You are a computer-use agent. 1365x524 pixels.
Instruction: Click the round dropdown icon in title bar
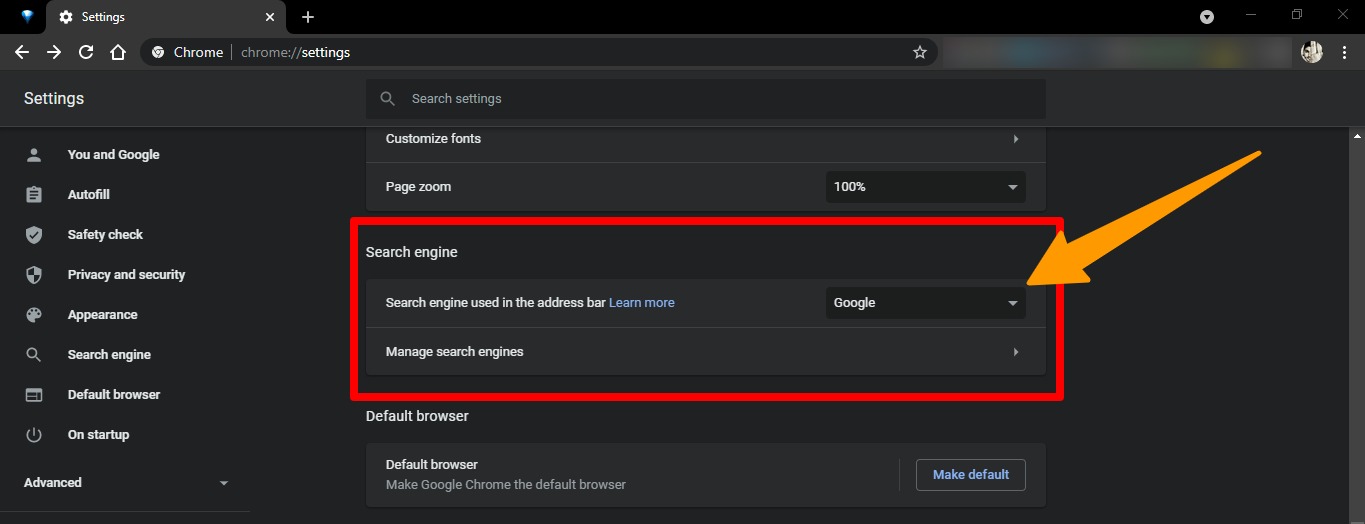[1207, 17]
